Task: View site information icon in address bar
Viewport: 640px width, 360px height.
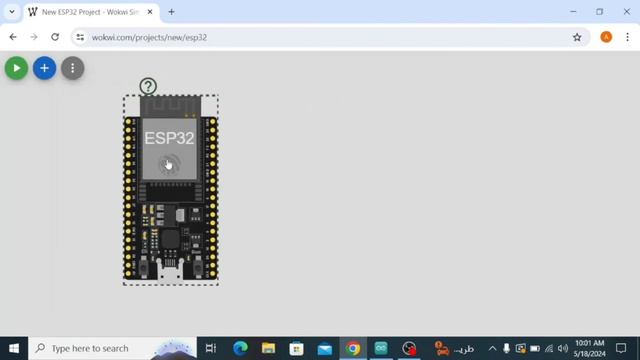Action: pyautogui.click(x=80, y=37)
